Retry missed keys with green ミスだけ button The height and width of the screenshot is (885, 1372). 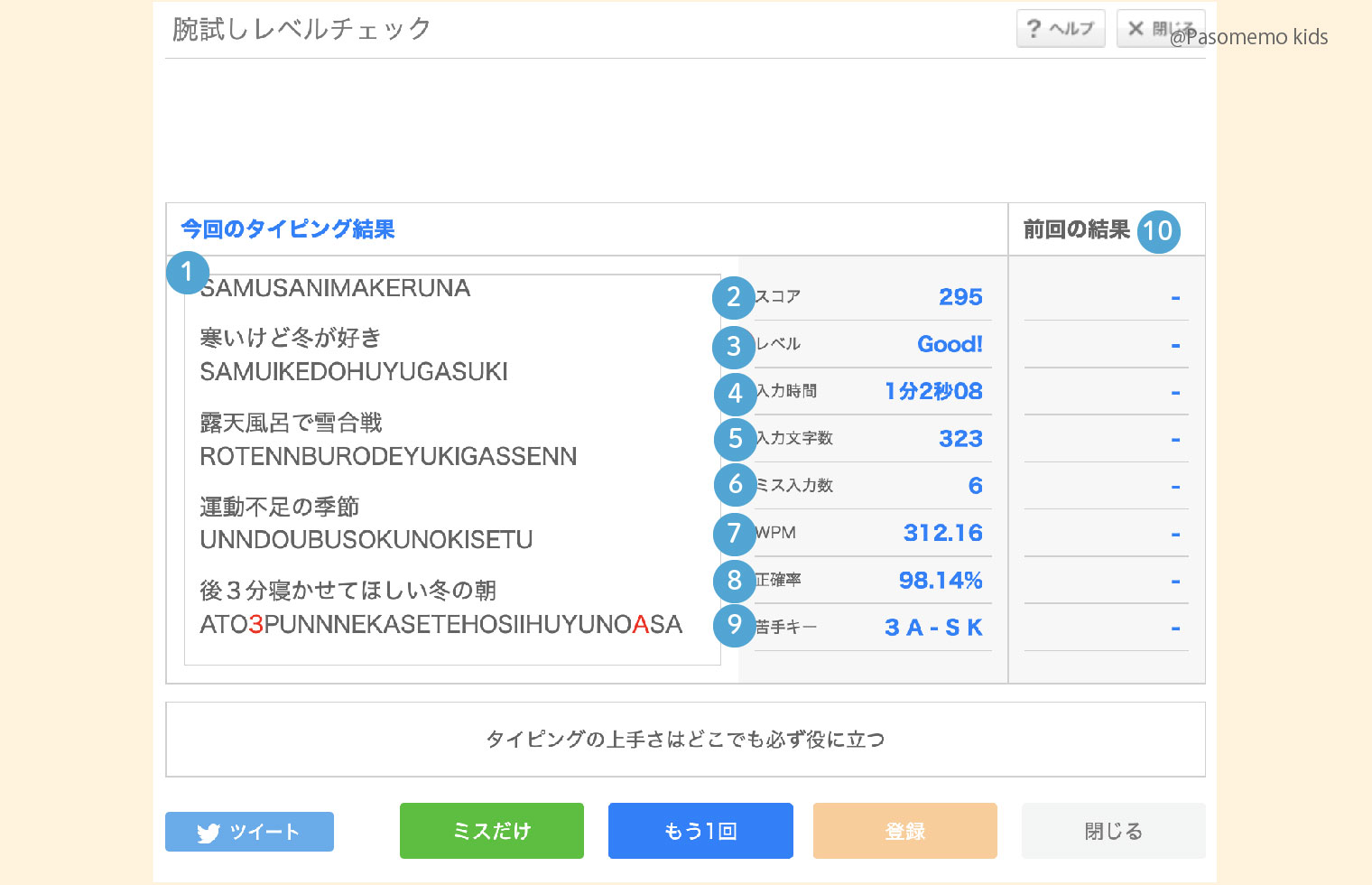coord(492,831)
